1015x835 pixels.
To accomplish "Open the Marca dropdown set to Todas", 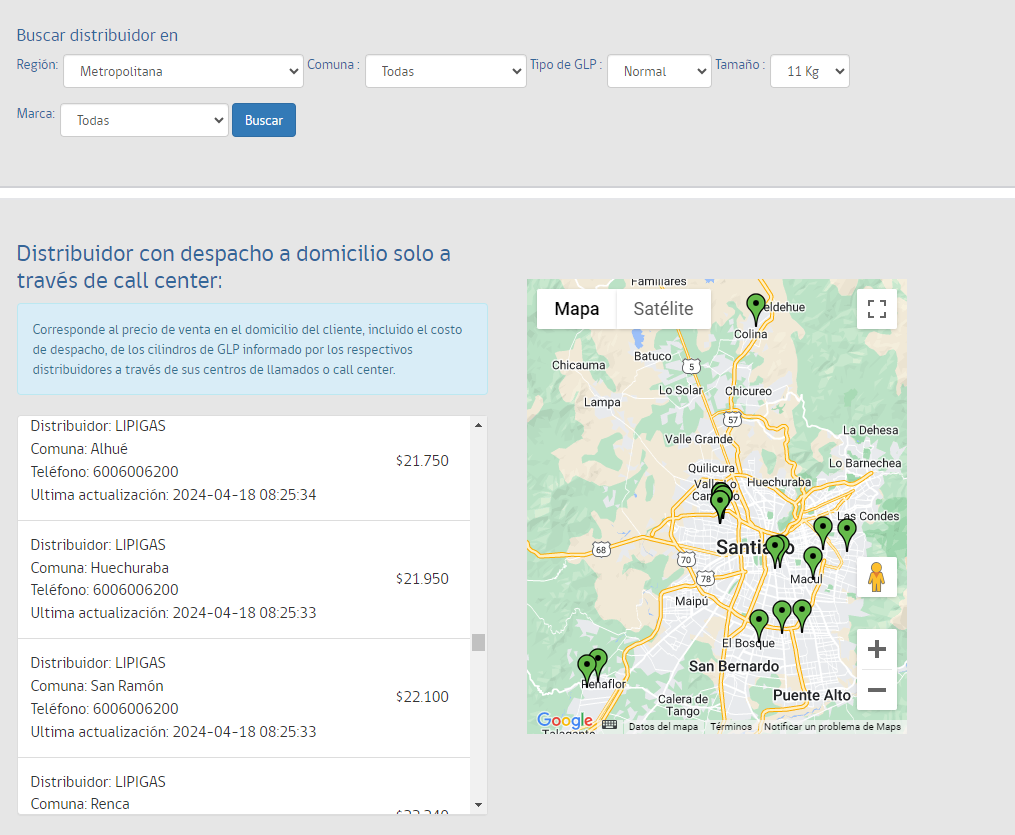I will [x=144, y=120].
